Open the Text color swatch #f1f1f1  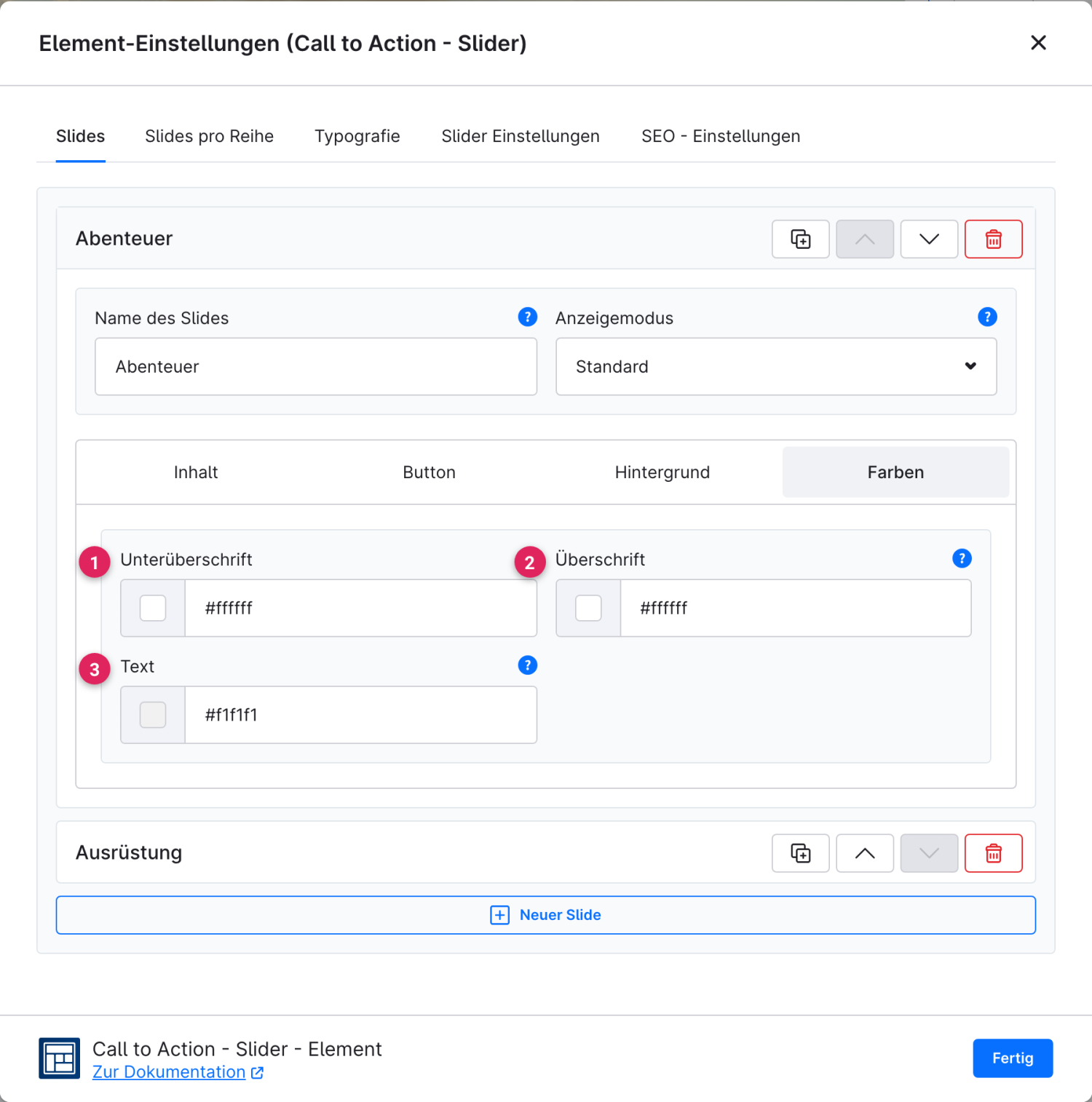[x=153, y=715]
